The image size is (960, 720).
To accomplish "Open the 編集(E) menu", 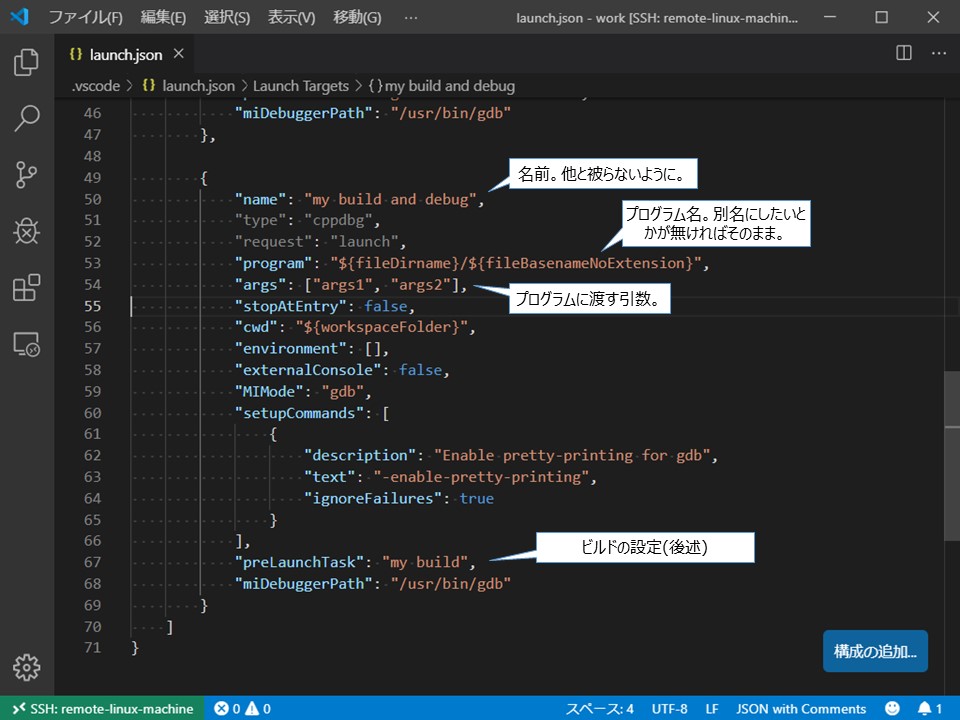I will coord(163,17).
